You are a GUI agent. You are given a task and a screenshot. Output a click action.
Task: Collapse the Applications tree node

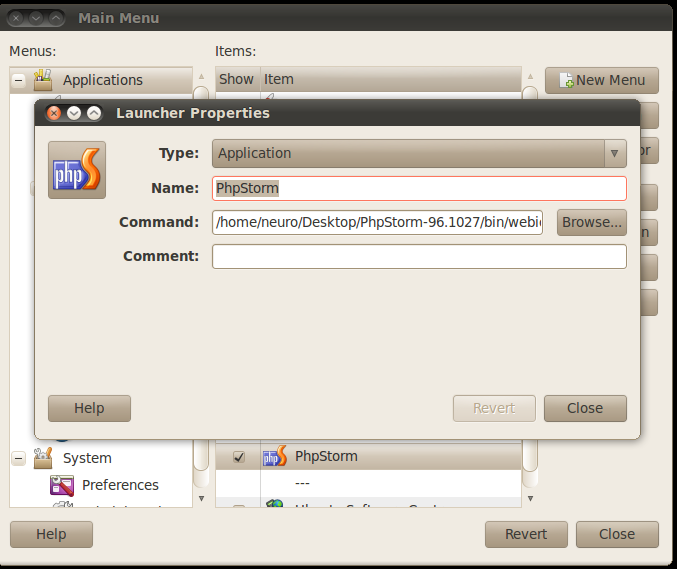[x=19, y=80]
